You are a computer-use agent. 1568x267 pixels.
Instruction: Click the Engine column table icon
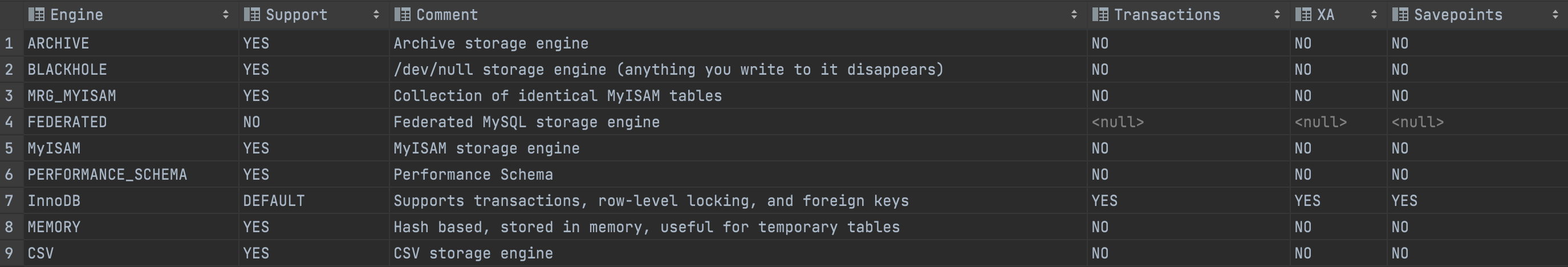36,15
